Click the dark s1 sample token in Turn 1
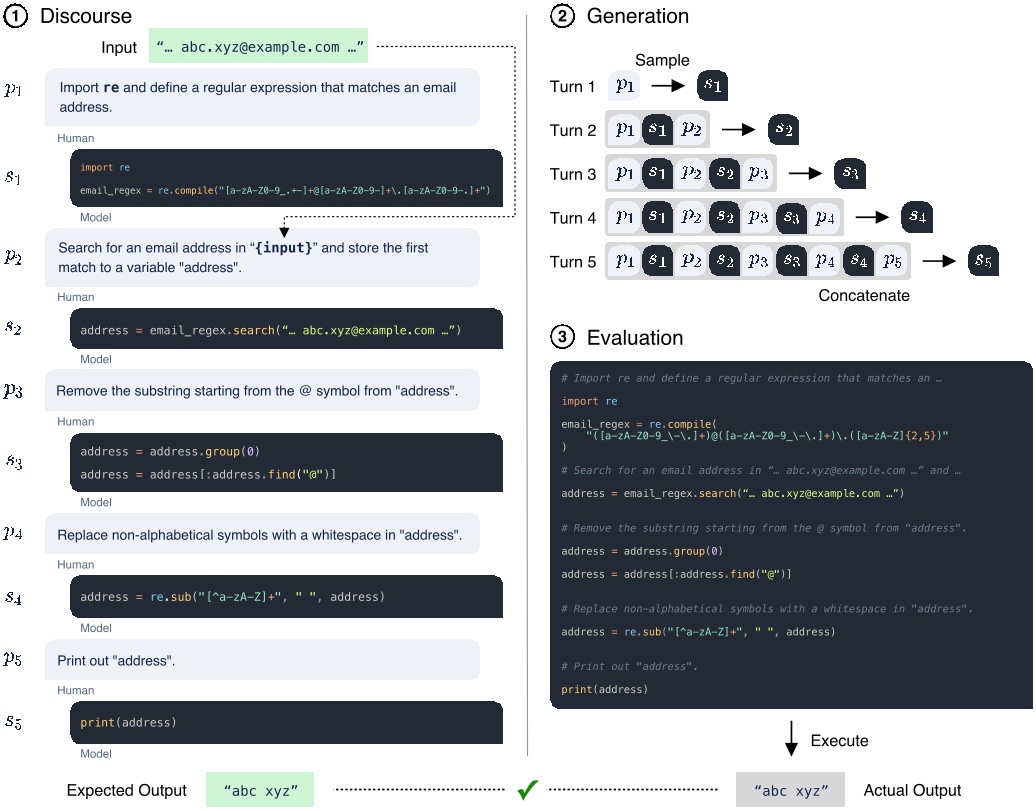 714,86
